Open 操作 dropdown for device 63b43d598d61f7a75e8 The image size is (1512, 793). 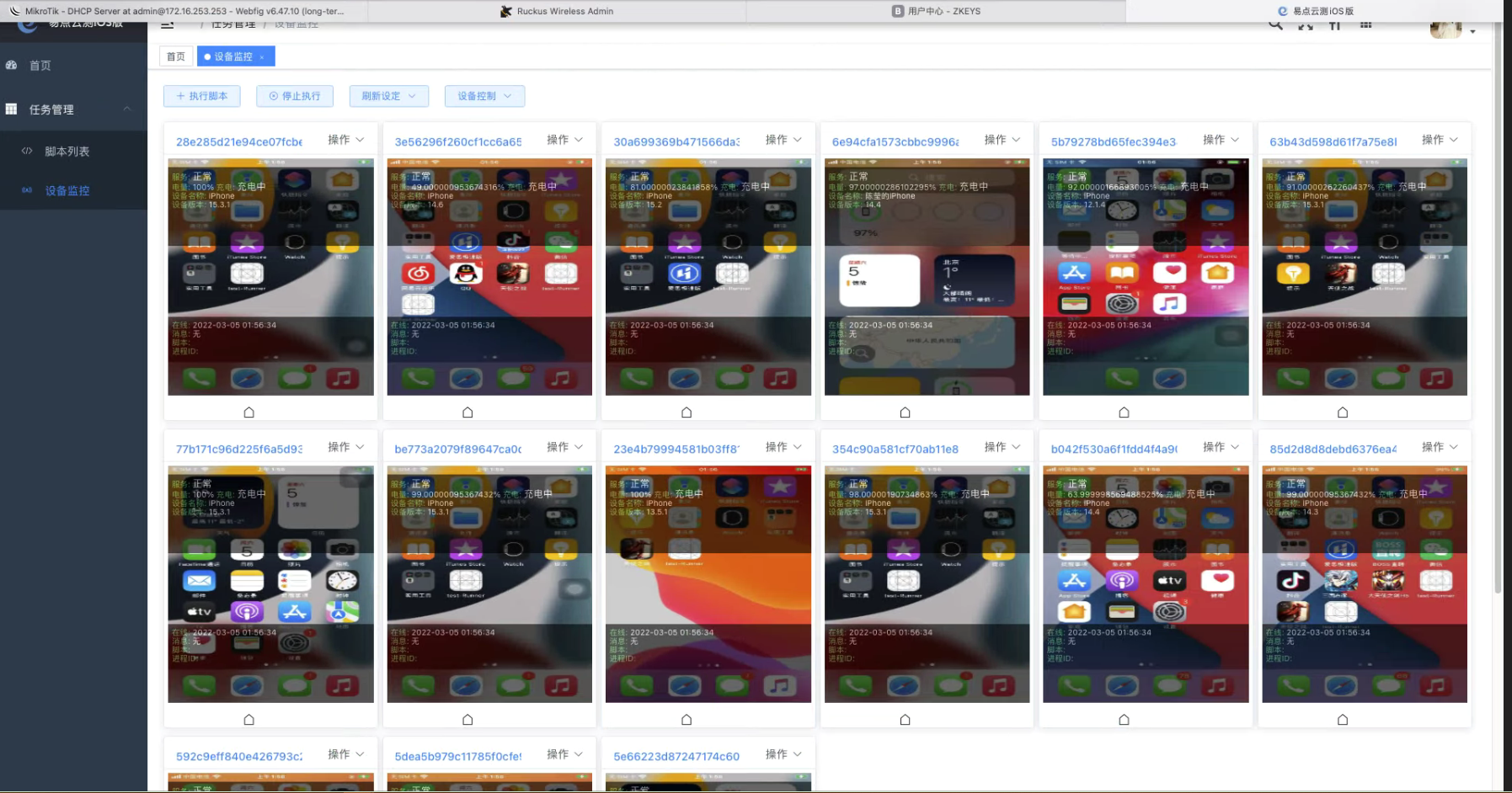(1440, 140)
